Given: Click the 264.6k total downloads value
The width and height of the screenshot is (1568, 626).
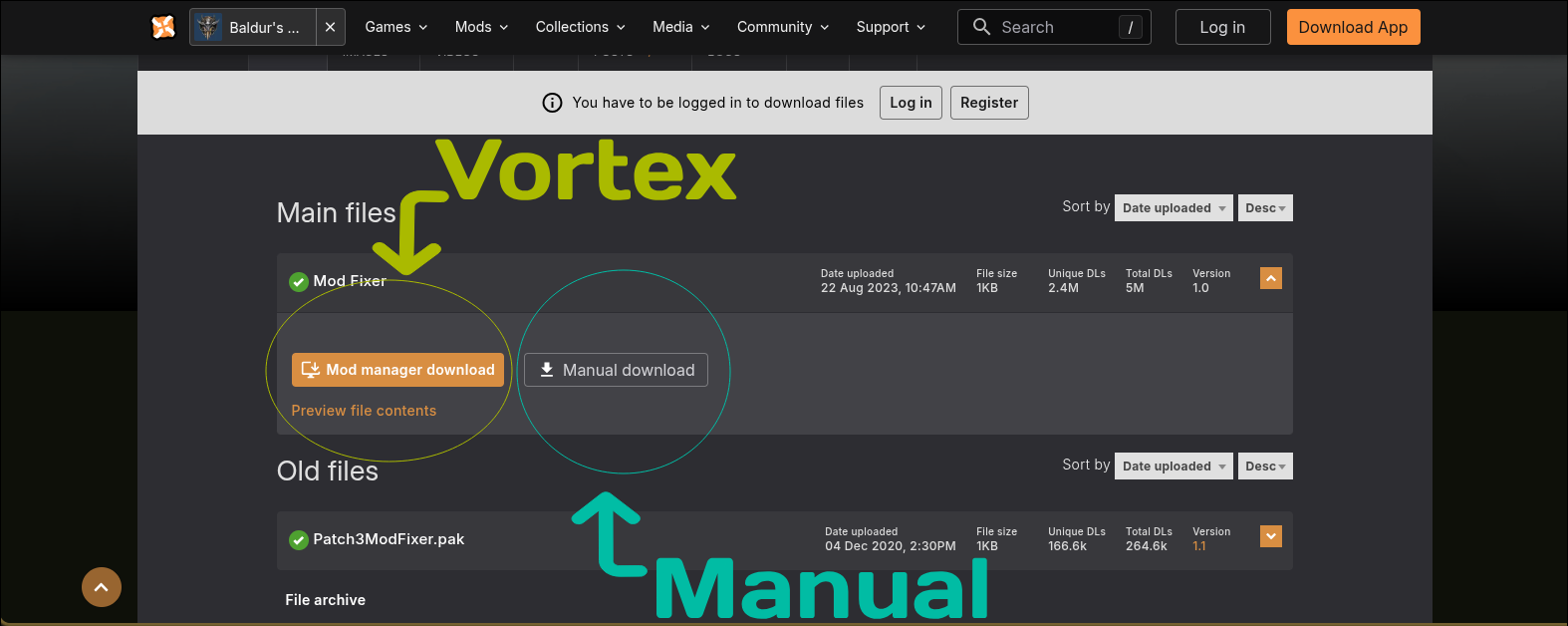Looking at the screenshot, I should (x=1147, y=546).
